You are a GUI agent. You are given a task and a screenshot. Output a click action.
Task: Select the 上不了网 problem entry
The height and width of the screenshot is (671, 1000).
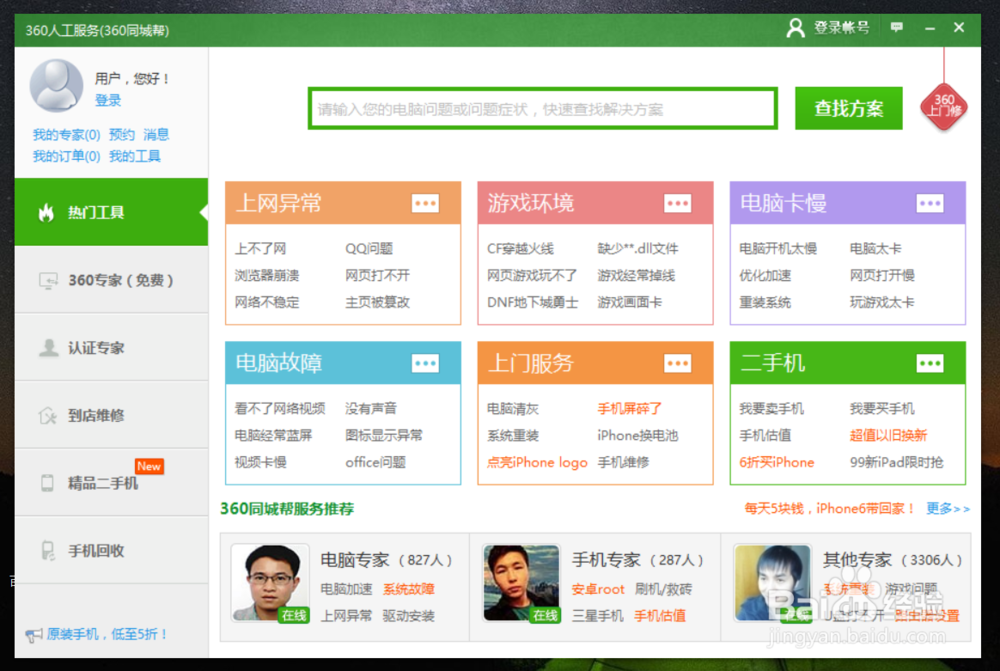[260, 249]
